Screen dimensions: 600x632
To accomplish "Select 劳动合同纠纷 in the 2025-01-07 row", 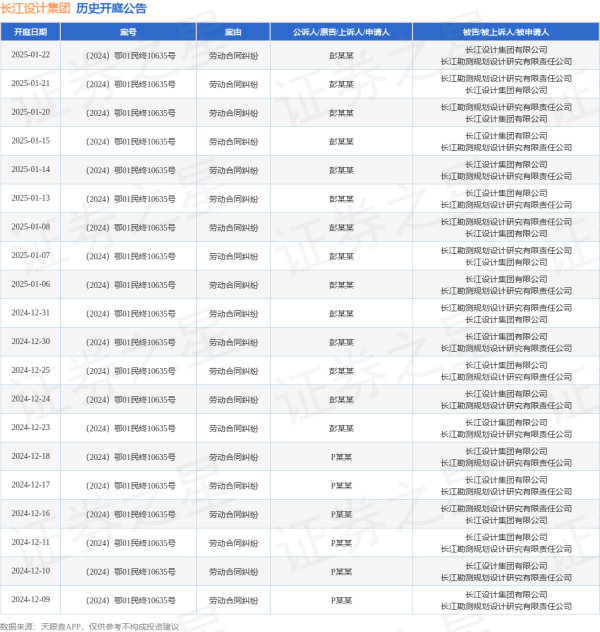I will 233,256.
